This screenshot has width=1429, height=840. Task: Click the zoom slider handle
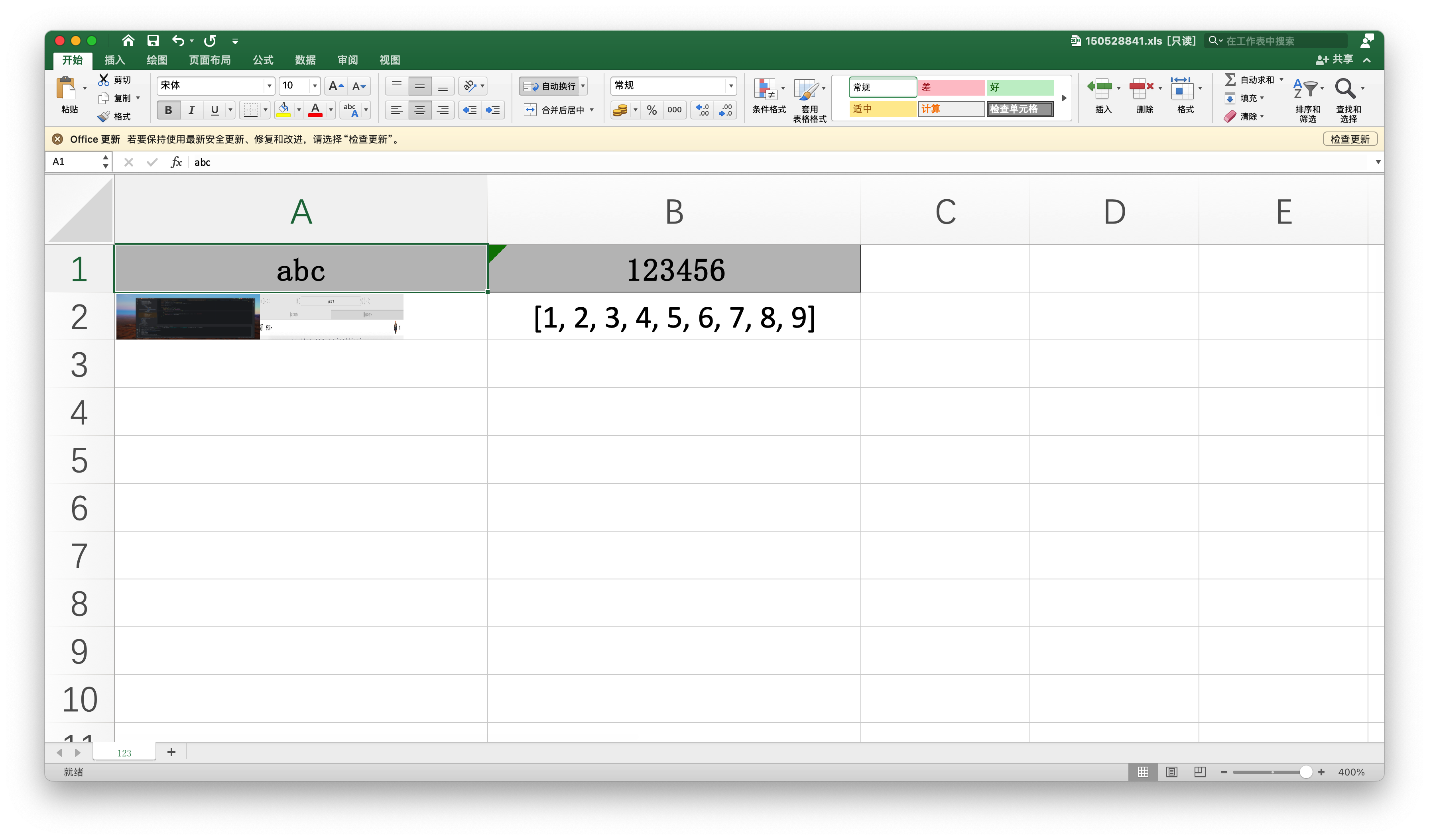1305,772
